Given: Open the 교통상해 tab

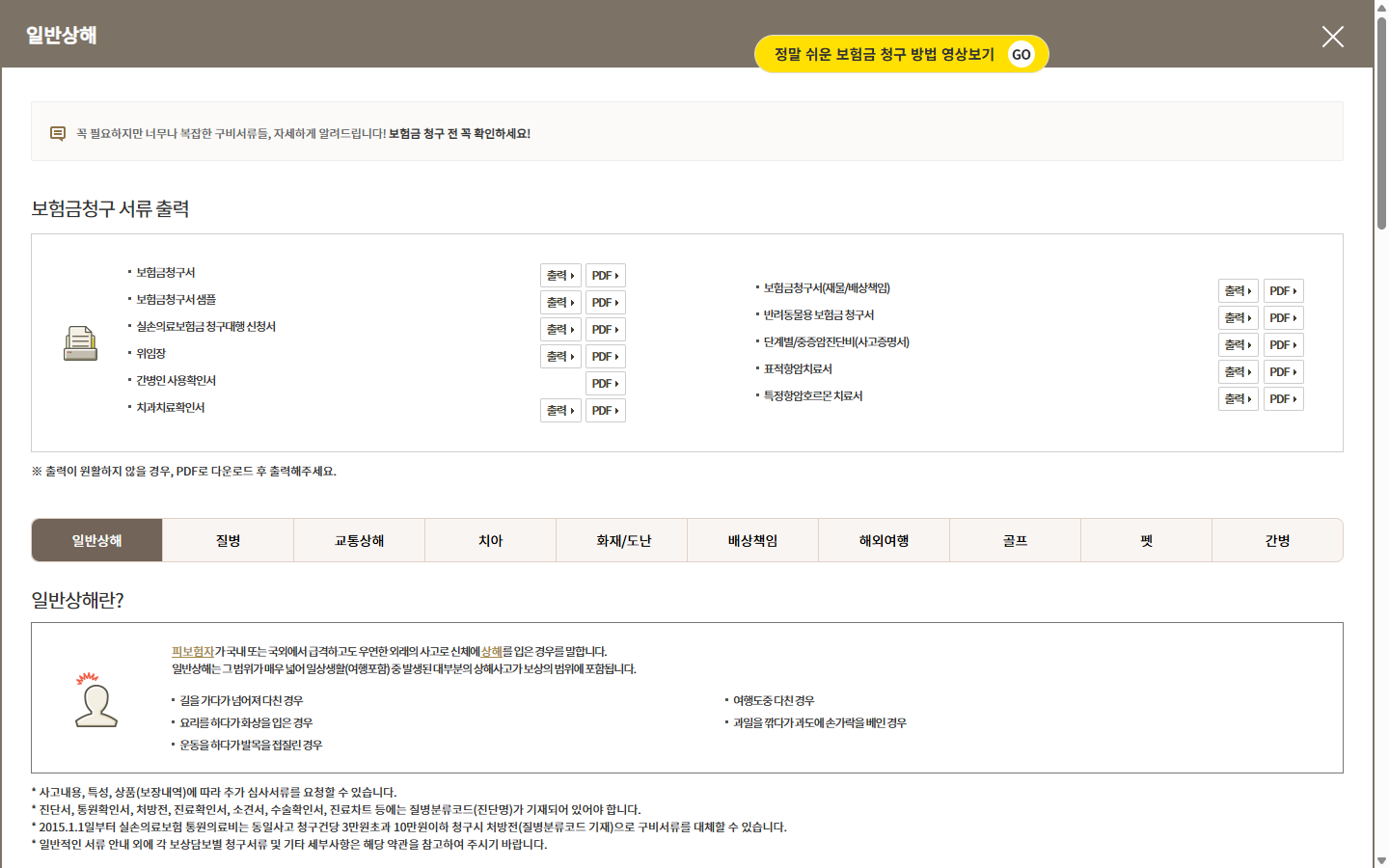Looking at the screenshot, I should pyautogui.click(x=359, y=540).
